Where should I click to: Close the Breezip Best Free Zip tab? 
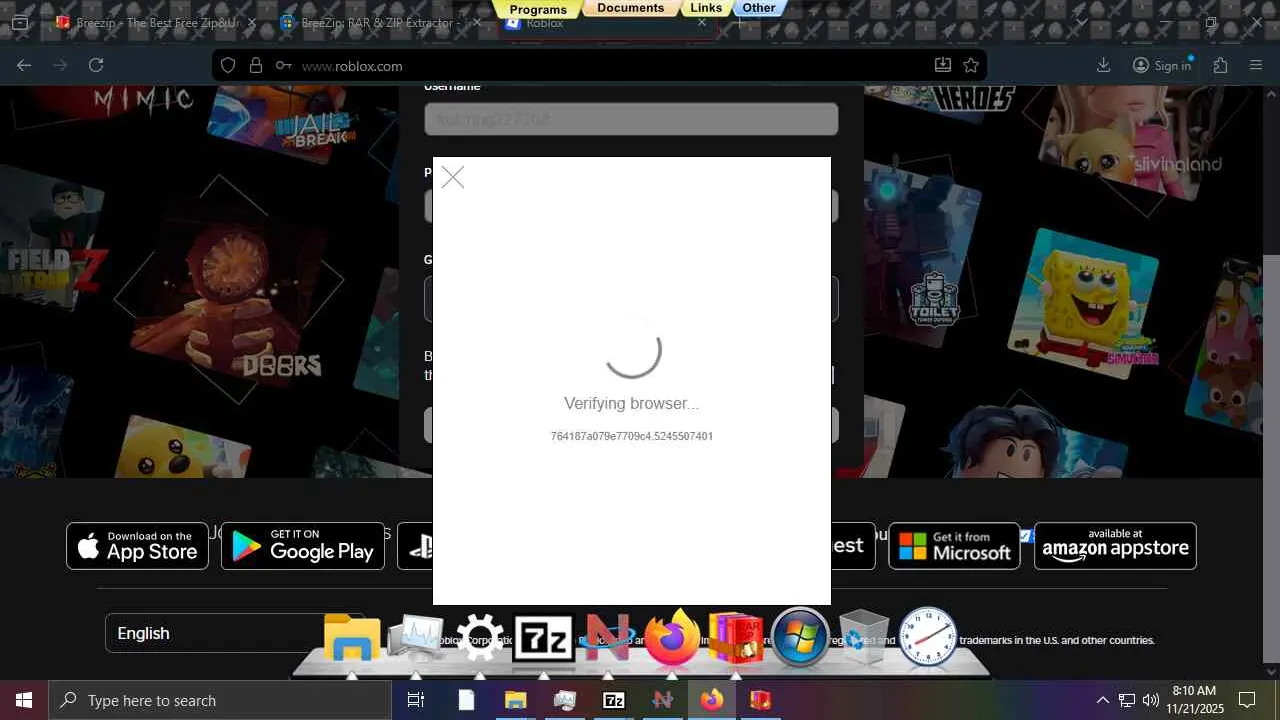(x=250, y=22)
